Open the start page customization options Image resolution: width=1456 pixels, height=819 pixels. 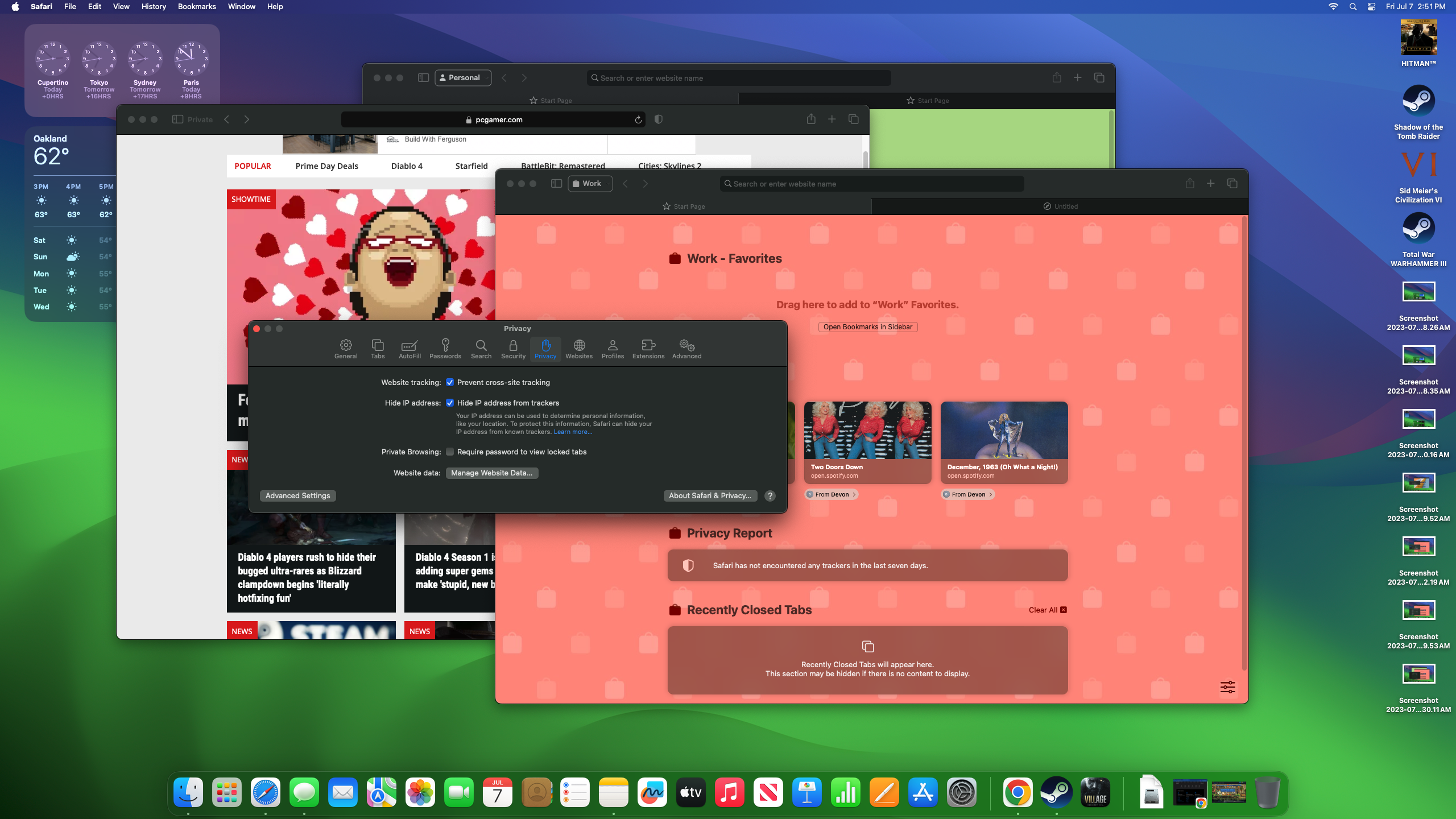[x=1227, y=687]
